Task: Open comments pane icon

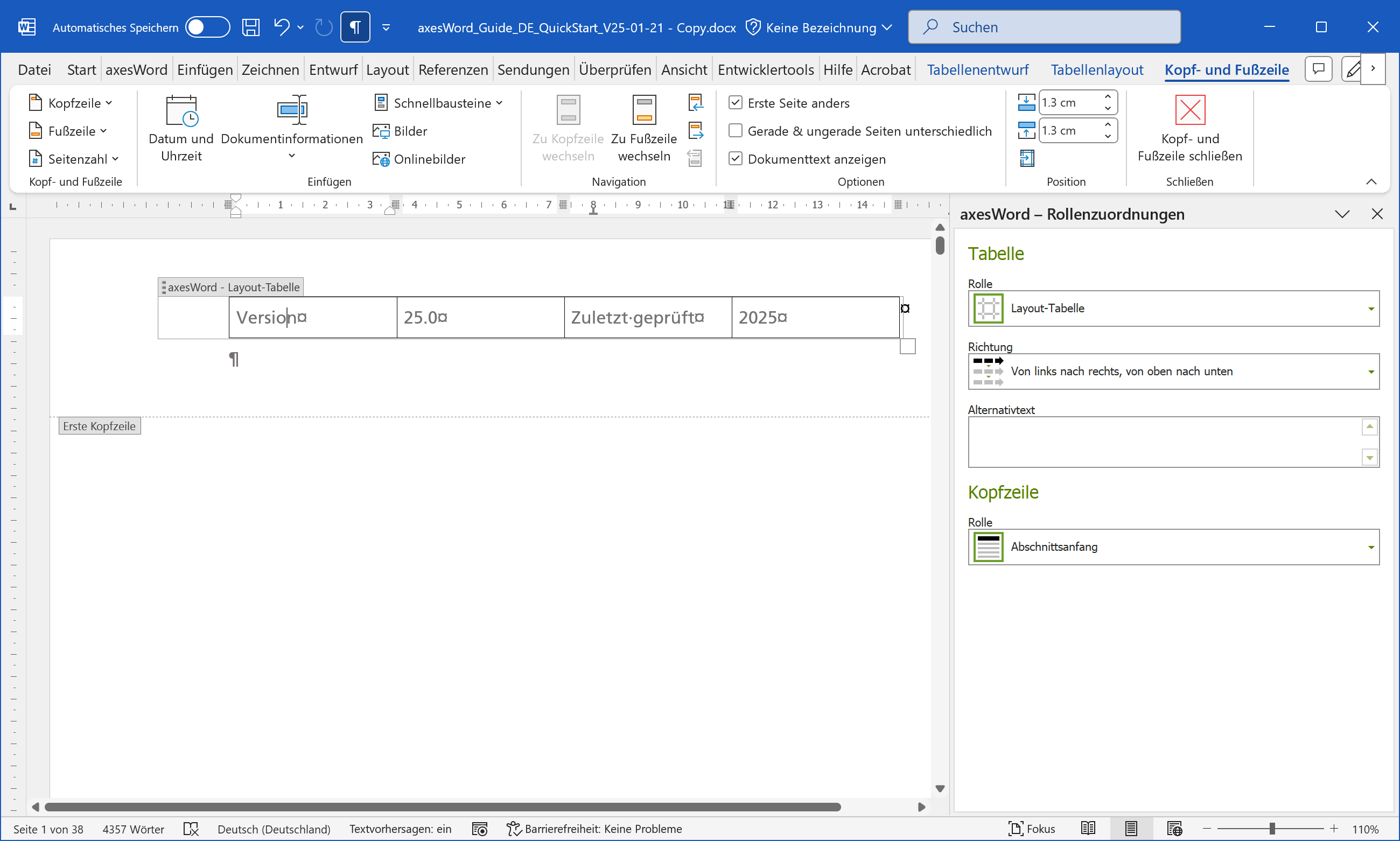Action: (1318, 69)
